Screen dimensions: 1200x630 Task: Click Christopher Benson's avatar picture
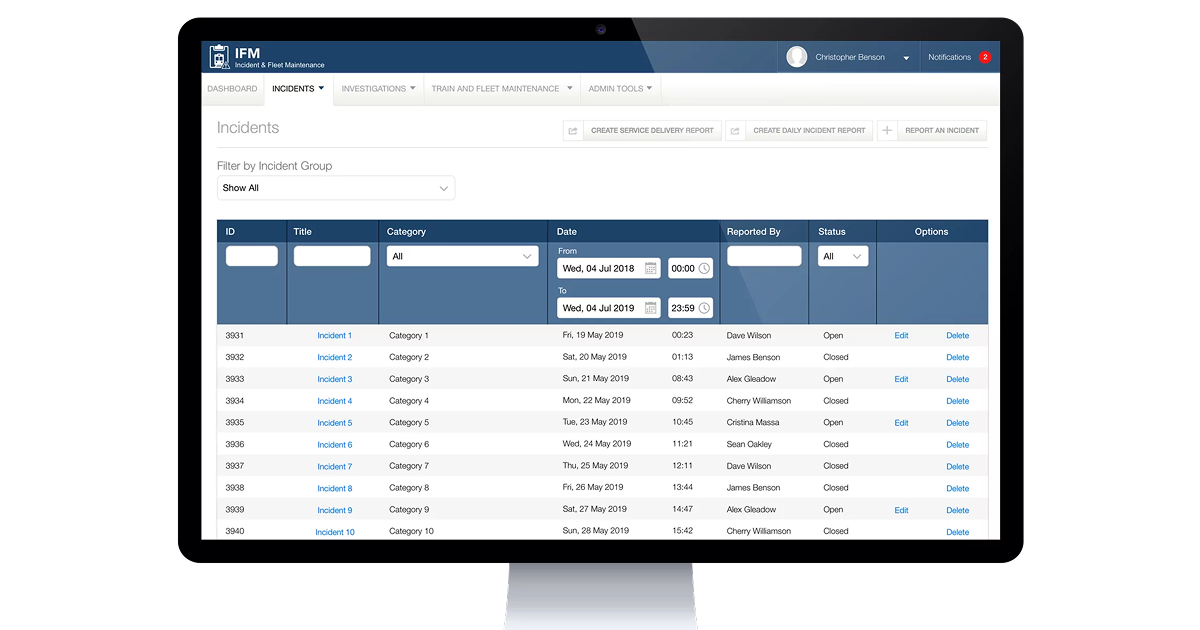coord(796,57)
